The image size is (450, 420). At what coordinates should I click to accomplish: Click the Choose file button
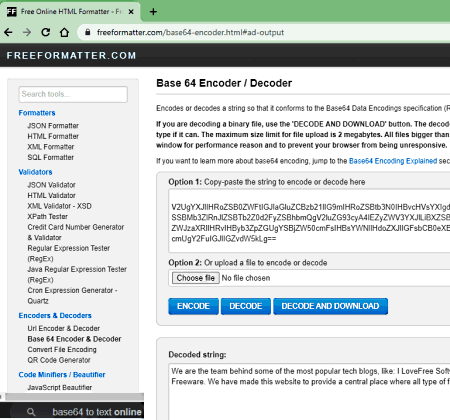(x=196, y=278)
